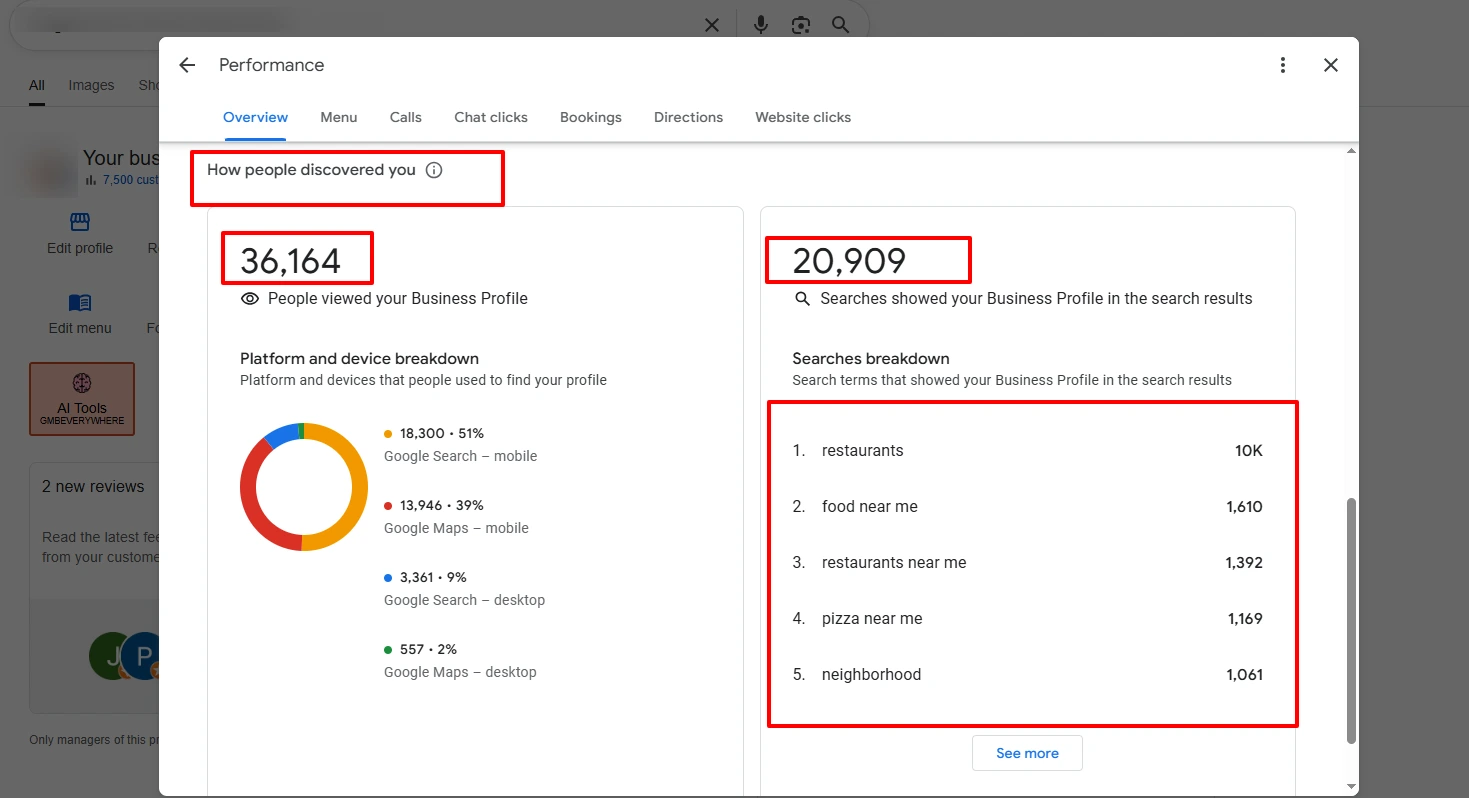Select the Calls tab

click(x=406, y=117)
